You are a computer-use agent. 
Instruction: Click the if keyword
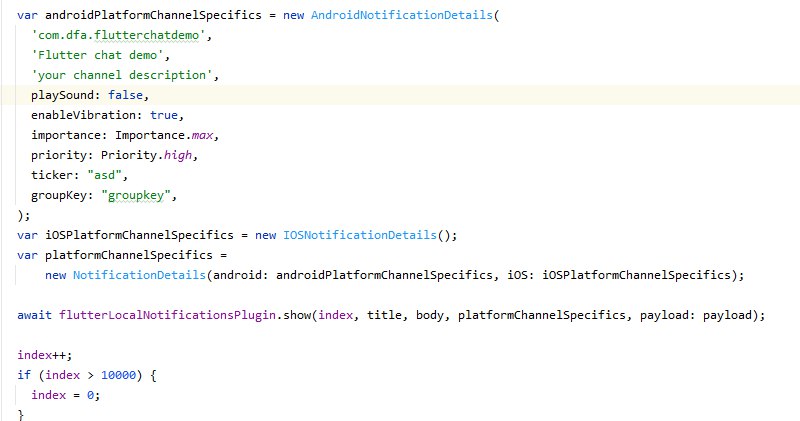coord(24,375)
